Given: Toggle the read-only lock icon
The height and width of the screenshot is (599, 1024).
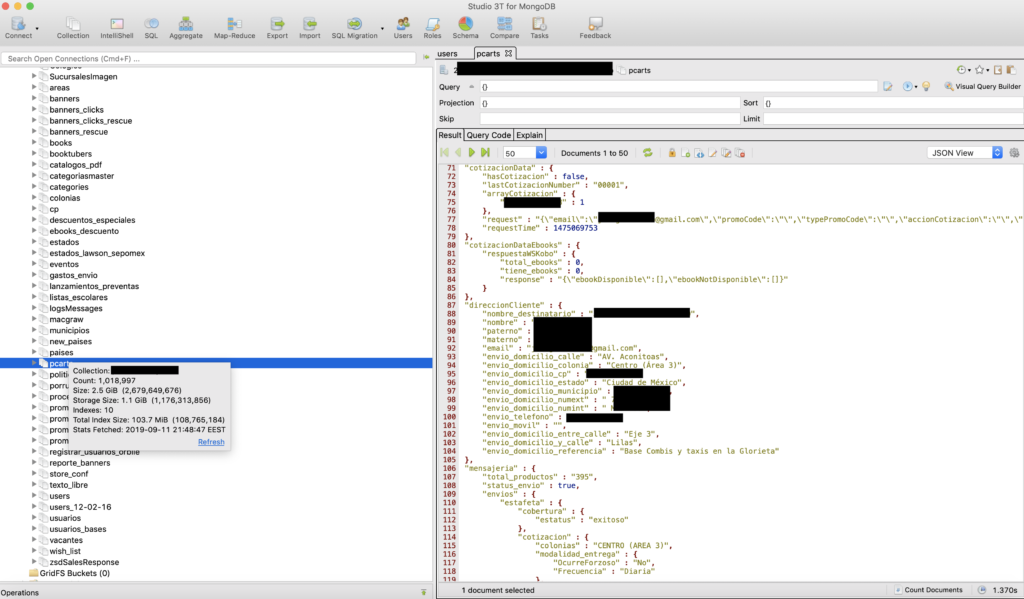Looking at the screenshot, I should click(x=671, y=153).
